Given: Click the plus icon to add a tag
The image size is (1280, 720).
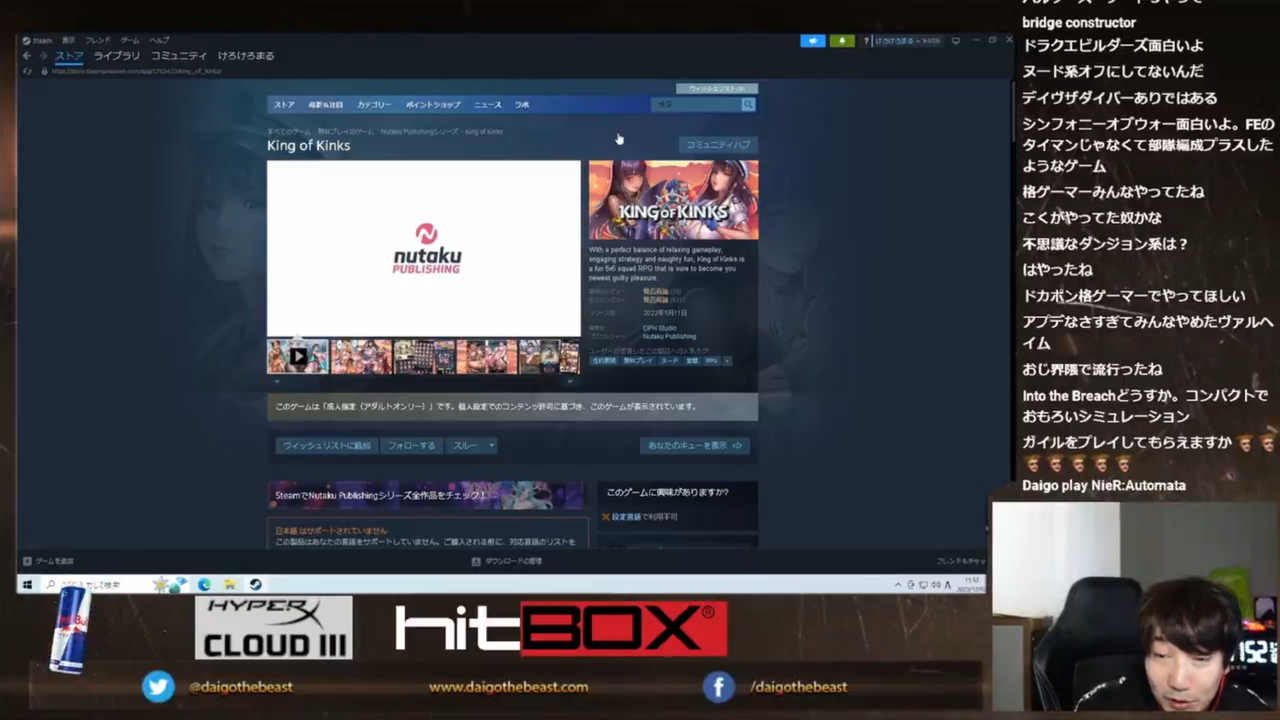Looking at the screenshot, I should (x=727, y=361).
